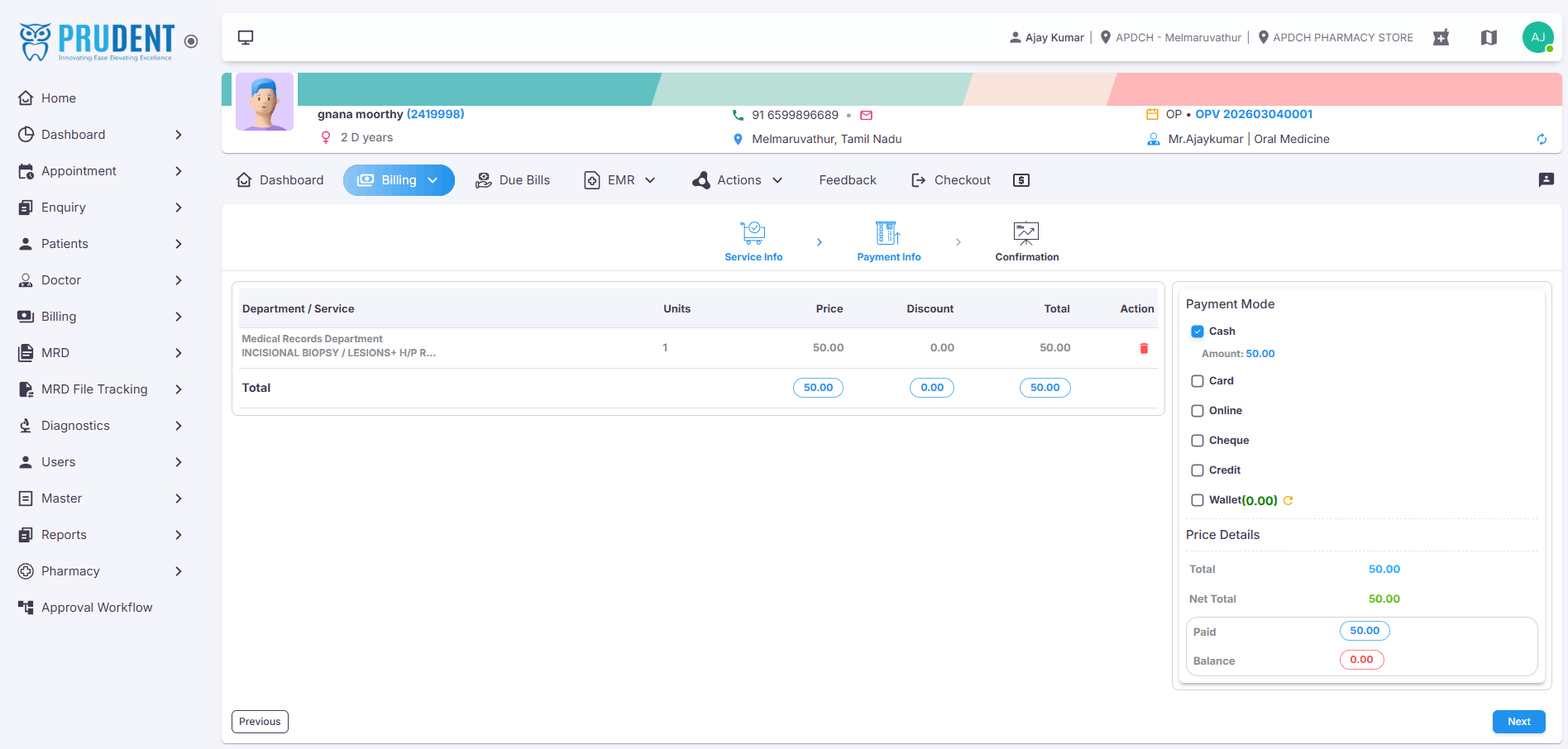Screen dimensions: 1568x749
Task: Expand the Patients sidebar menu
Action: 99,244
